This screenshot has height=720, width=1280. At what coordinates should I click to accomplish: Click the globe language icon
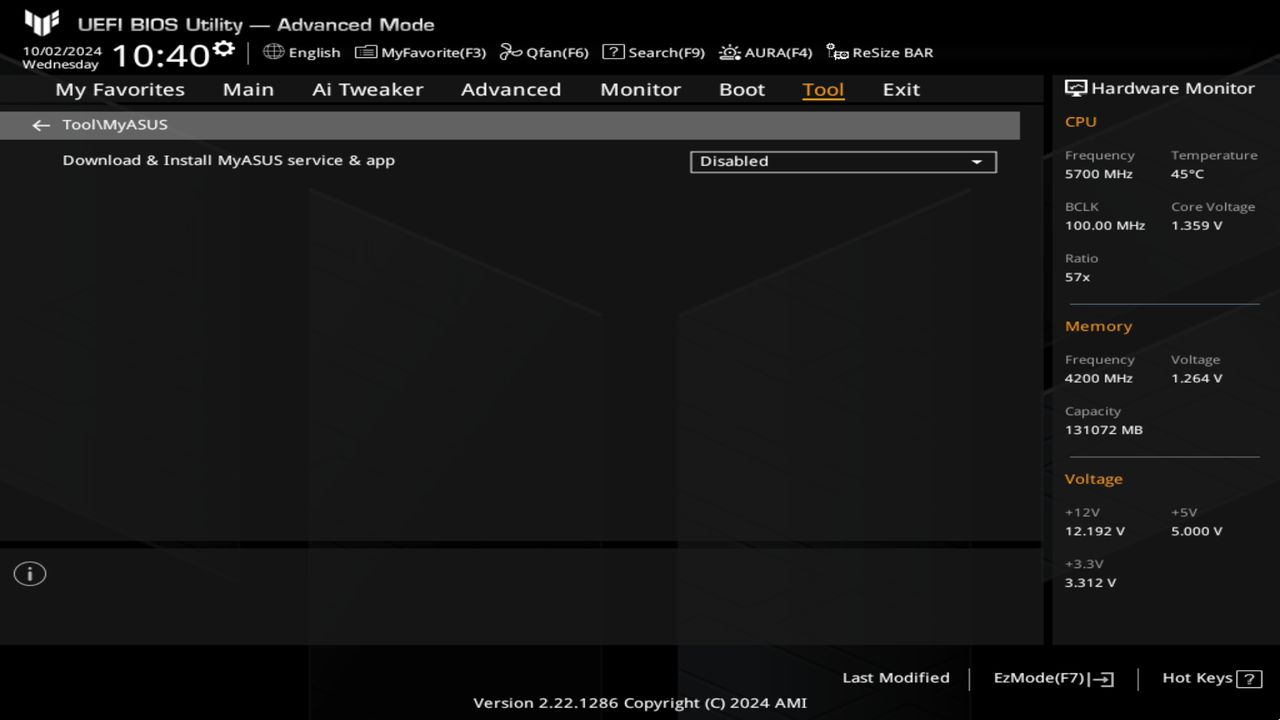coord(273,51)
